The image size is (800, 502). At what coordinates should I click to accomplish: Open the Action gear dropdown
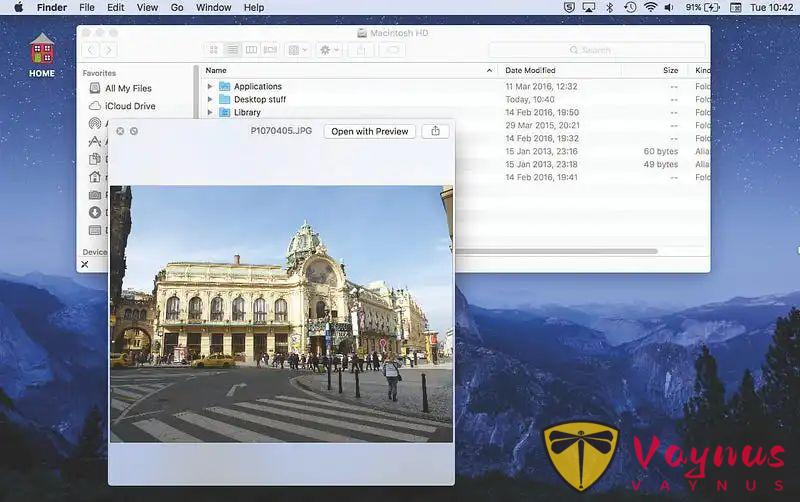[x=328, y=49]
